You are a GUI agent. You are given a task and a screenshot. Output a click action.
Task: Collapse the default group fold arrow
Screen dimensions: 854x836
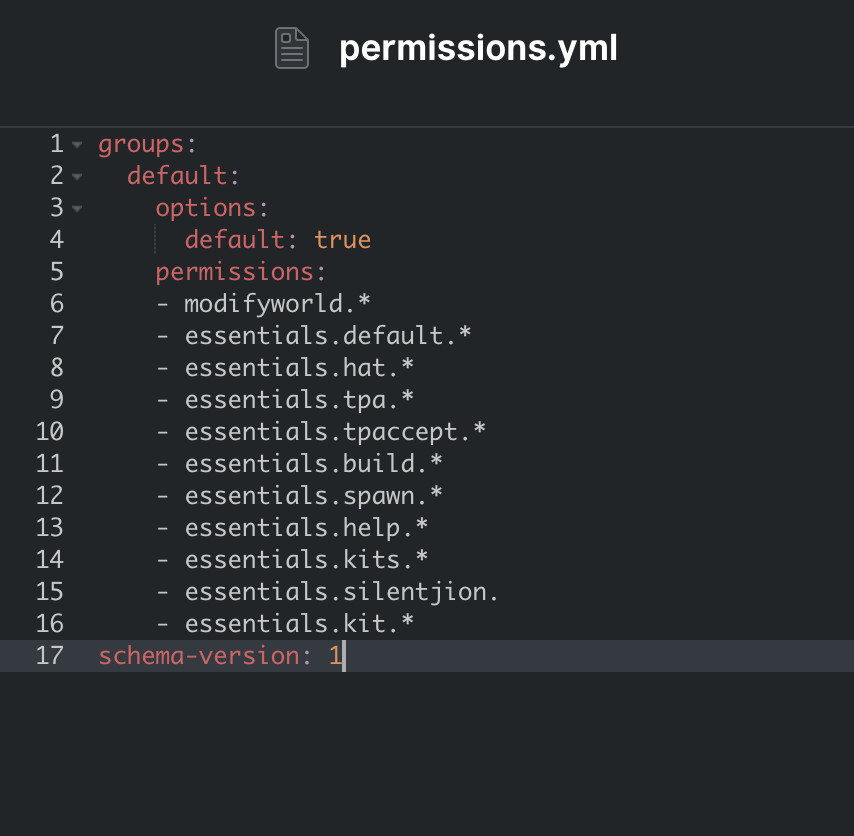(x=77, y=176)
